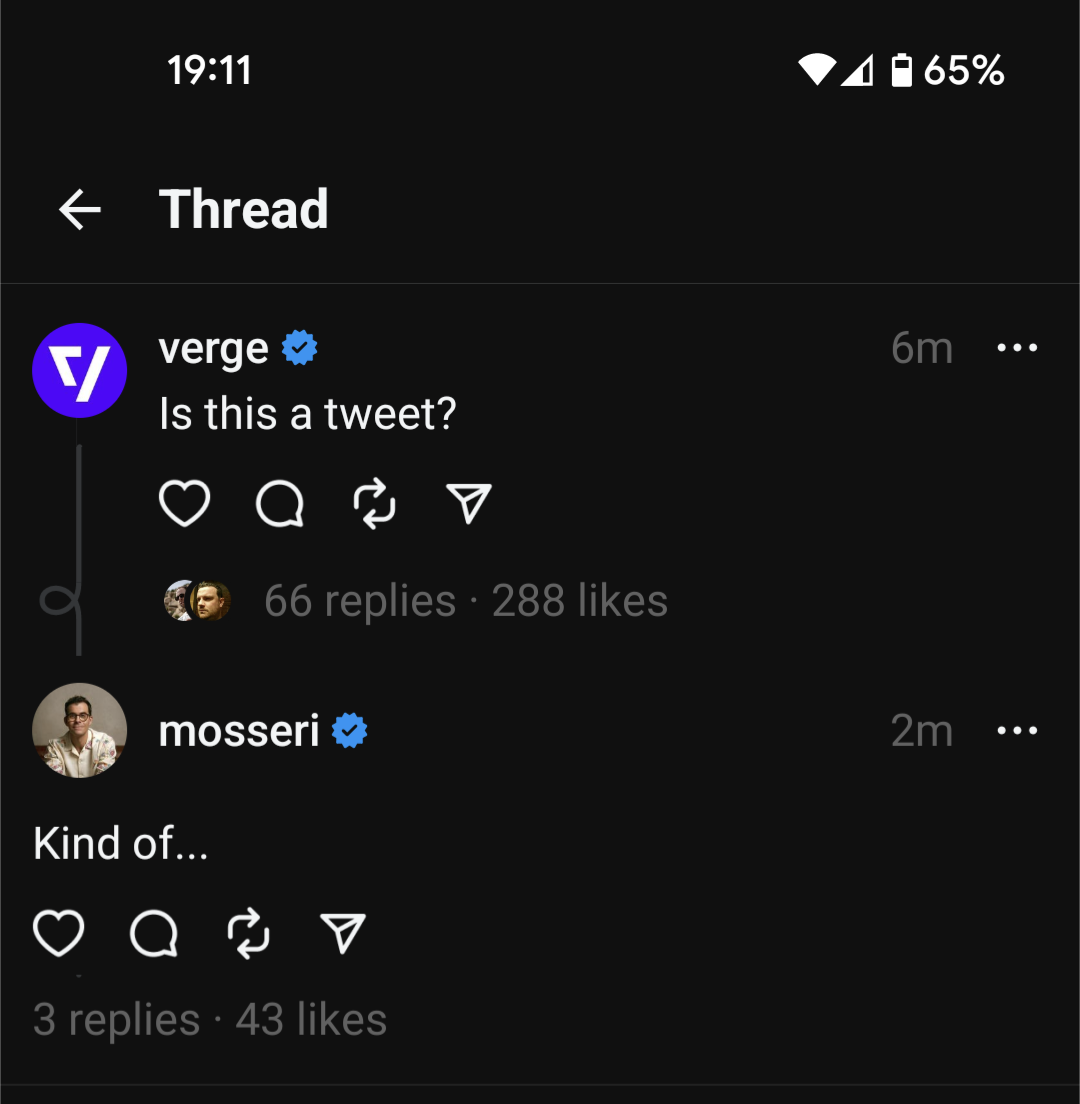Open the 3 replies on mosseri's post
The image size is (1080, 1104).
click(x=115, y=1018)
